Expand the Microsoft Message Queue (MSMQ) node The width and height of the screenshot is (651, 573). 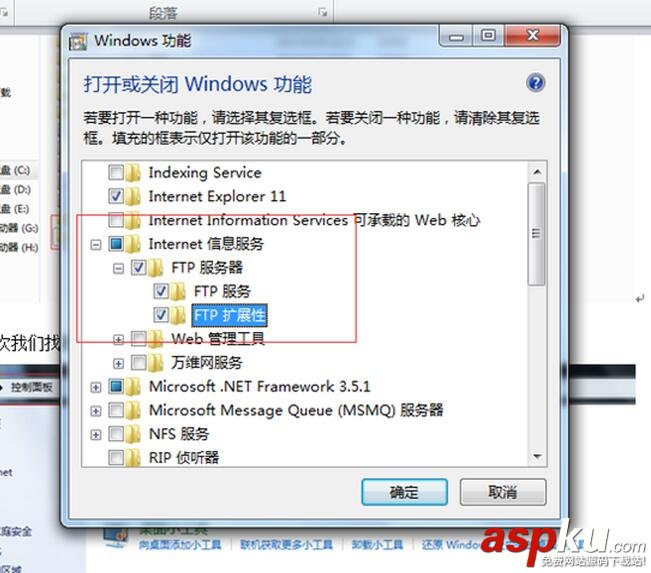(x=96, y=411)
